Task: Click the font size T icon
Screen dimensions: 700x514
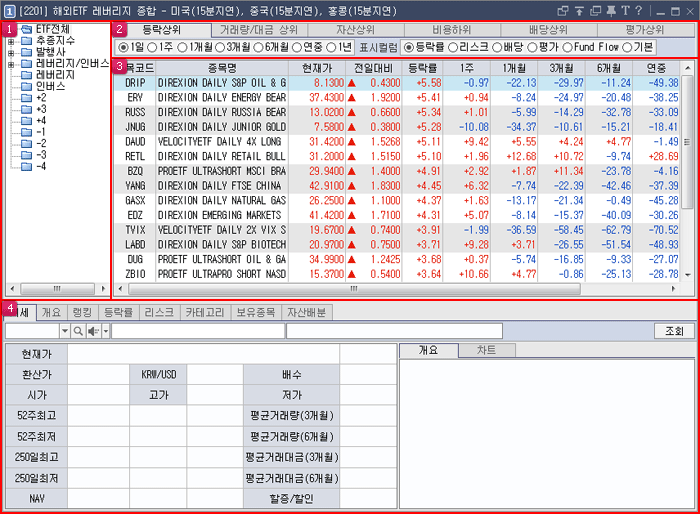Action: 625,11
